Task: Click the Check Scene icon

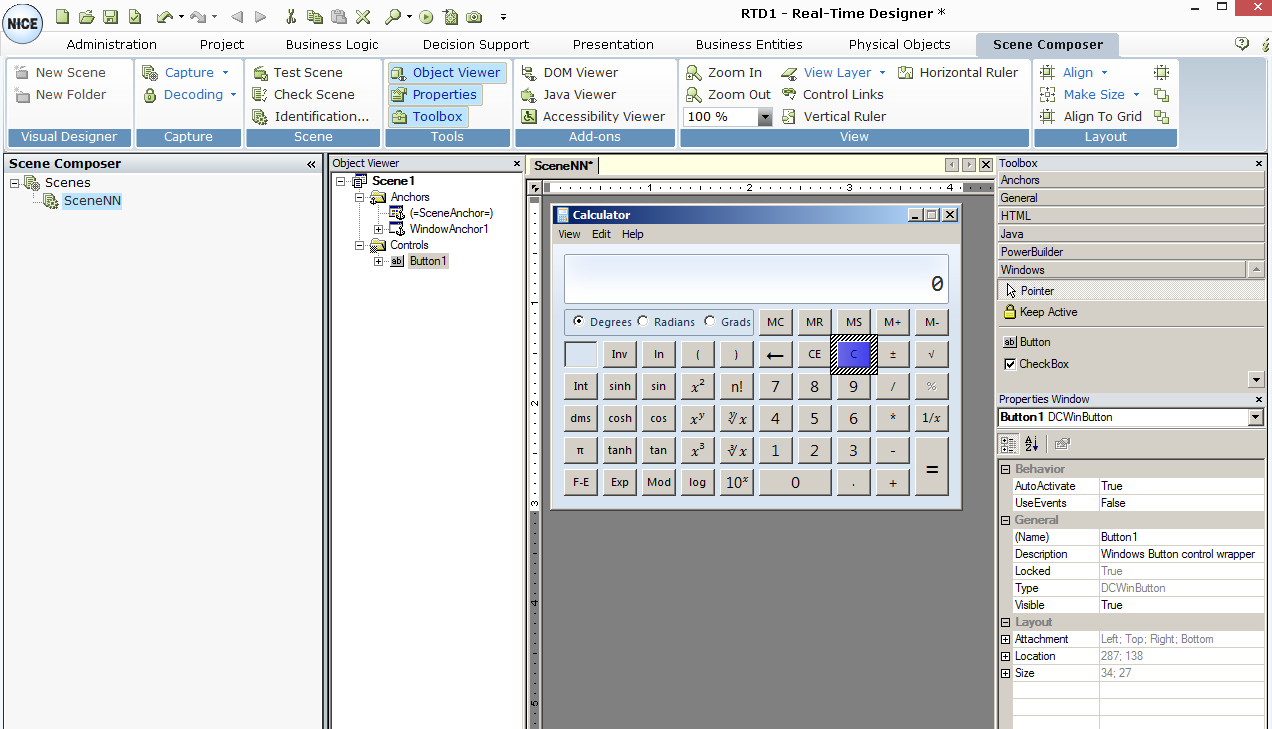Action: 261,95
